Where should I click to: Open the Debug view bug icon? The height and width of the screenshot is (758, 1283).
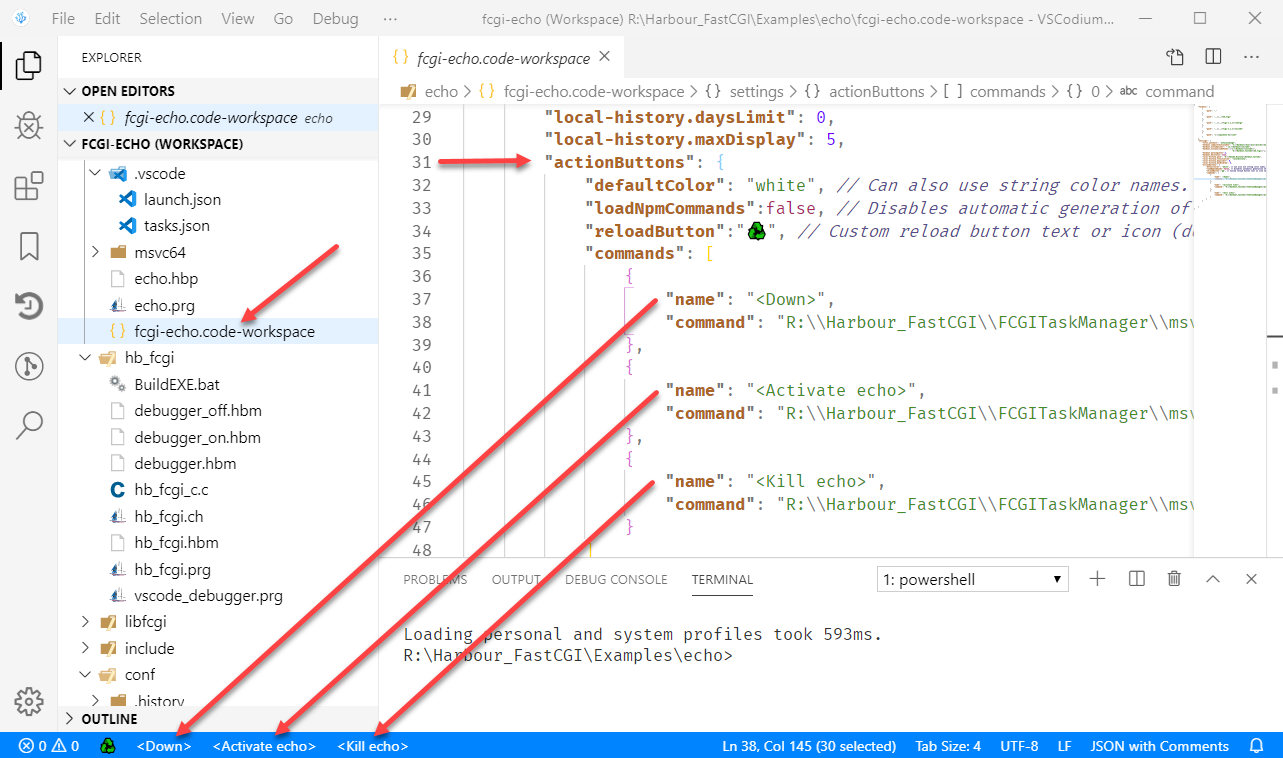(x=29, y=126)
